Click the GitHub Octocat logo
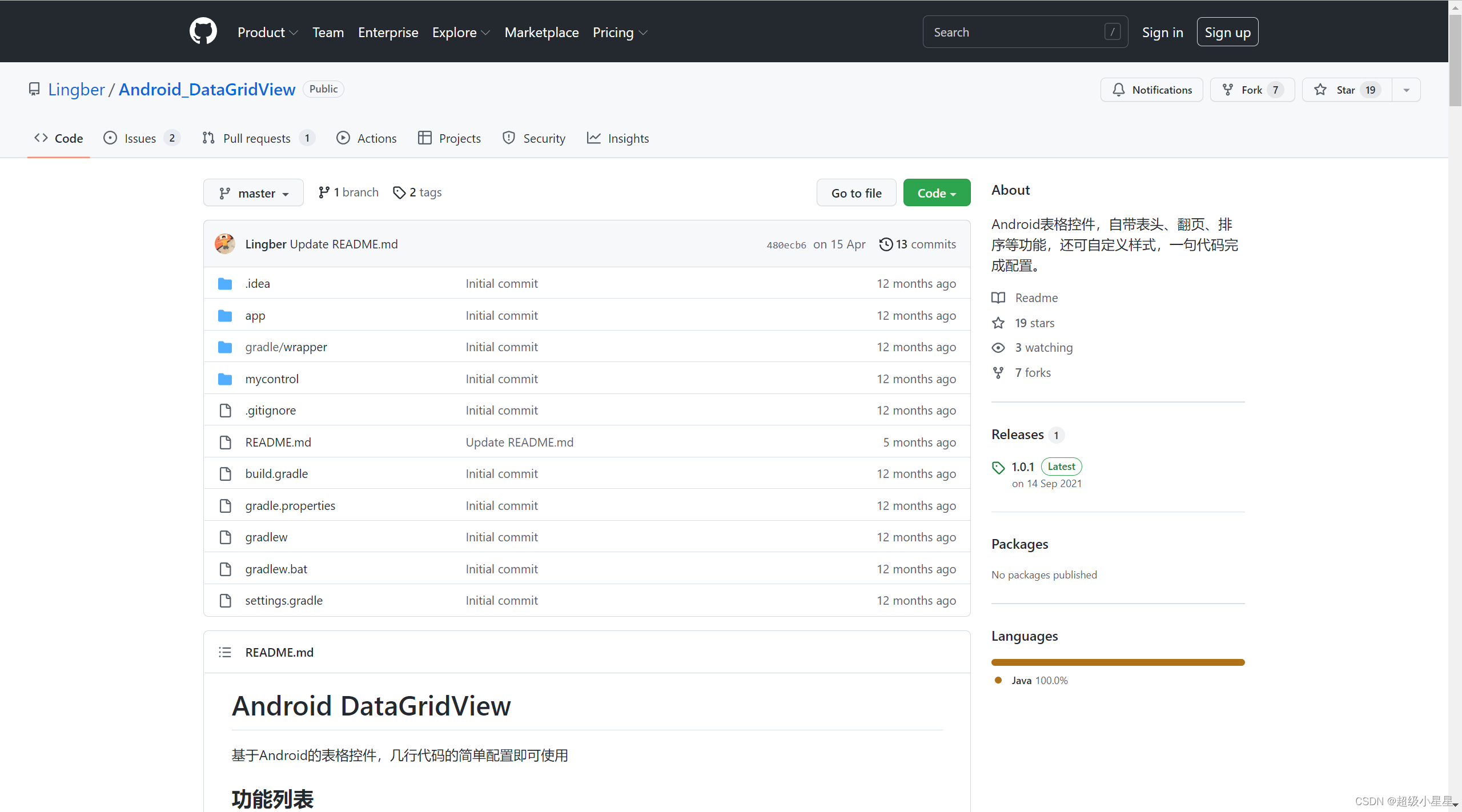The image size is (1462, 812). pos(203,31)
